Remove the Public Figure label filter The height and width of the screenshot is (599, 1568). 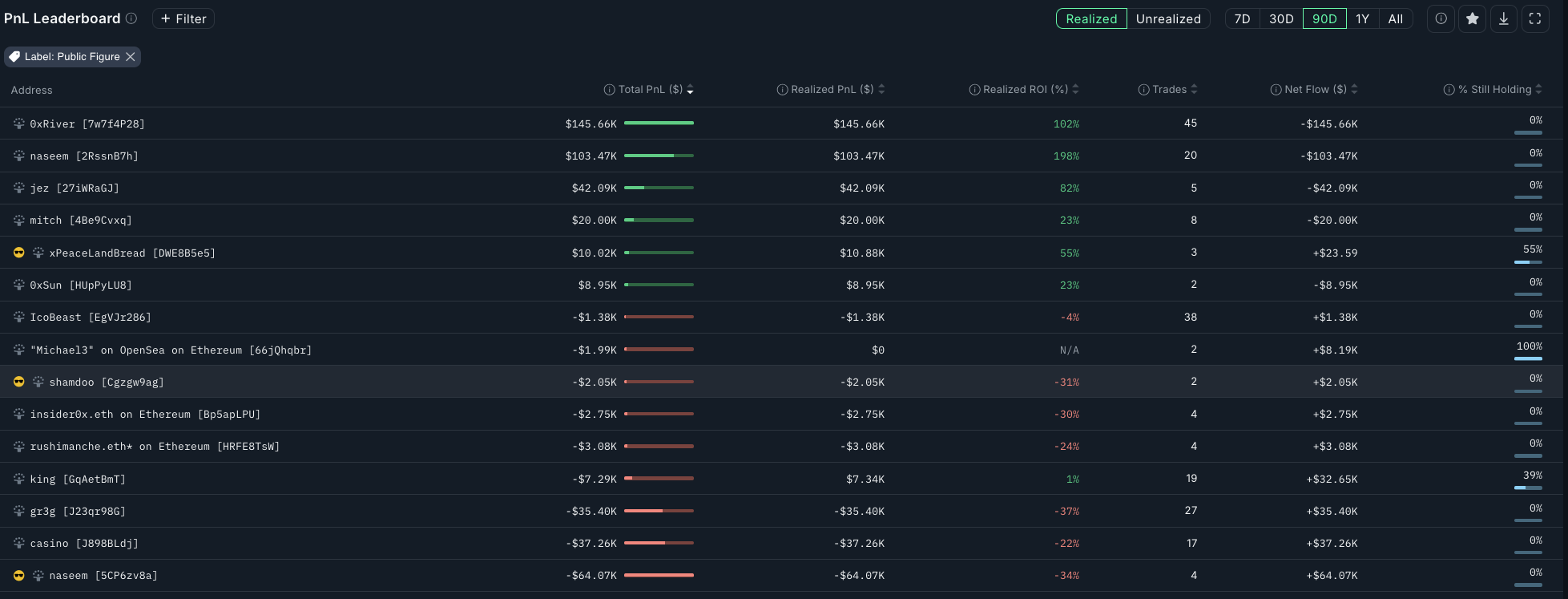point(131,57)
